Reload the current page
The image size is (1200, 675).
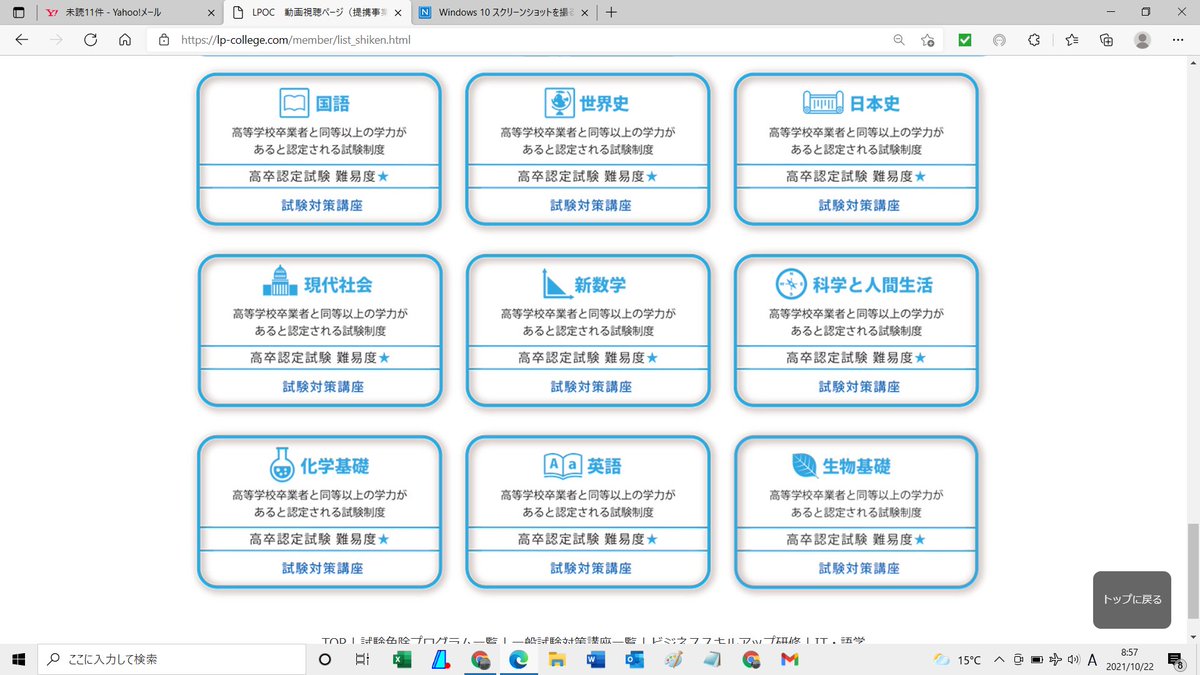tap(91, 40)
